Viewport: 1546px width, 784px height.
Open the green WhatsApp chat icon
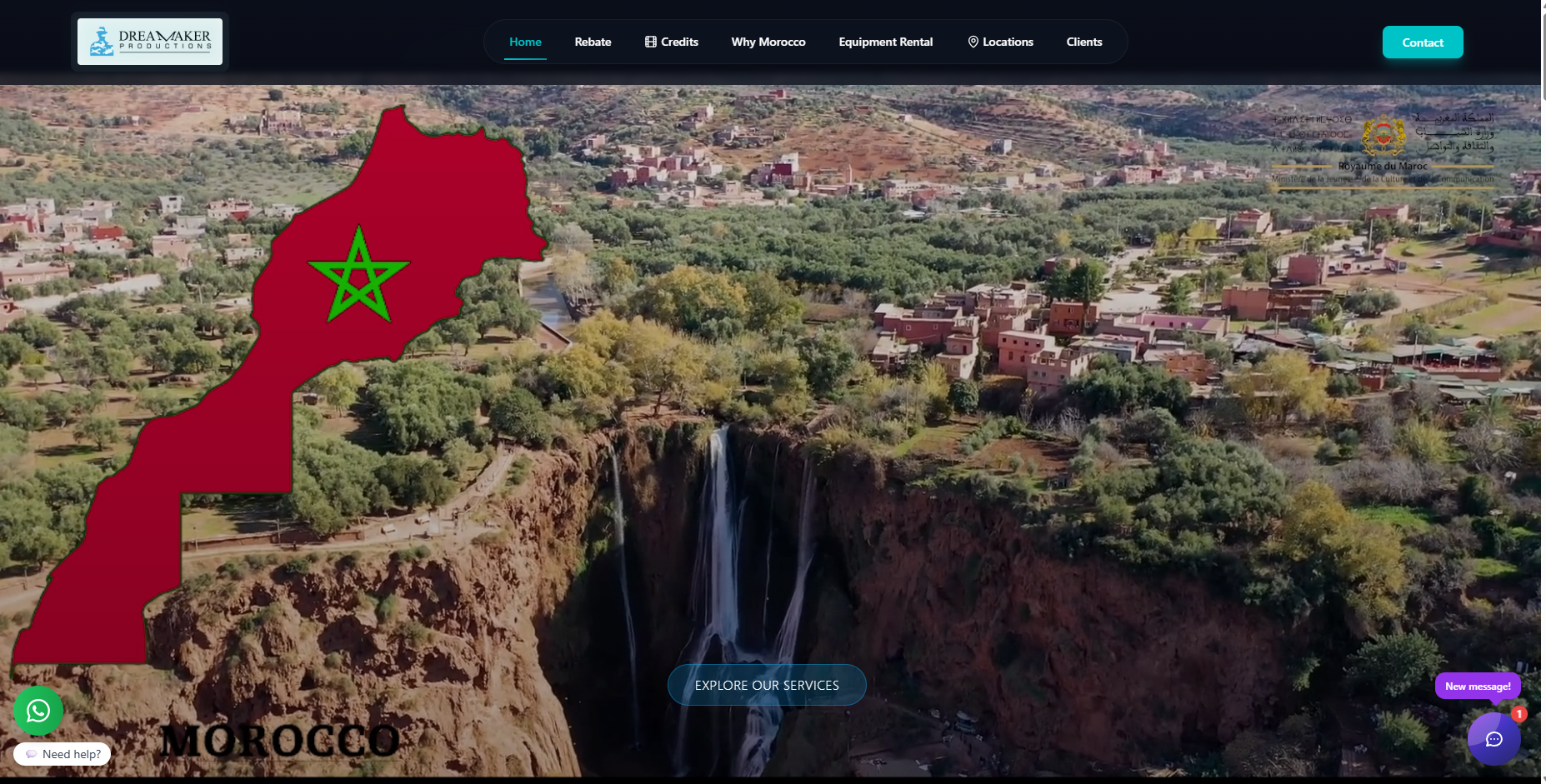coord(38,711)
